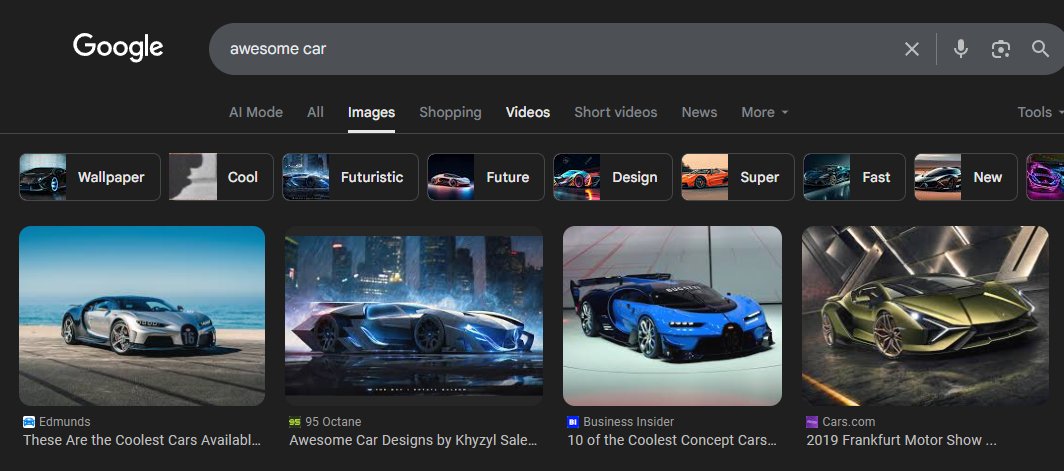Open '2019 Frankfurt Motor Show' link
The width and height of the screenshot is (1064, 471).
(901, 440)
